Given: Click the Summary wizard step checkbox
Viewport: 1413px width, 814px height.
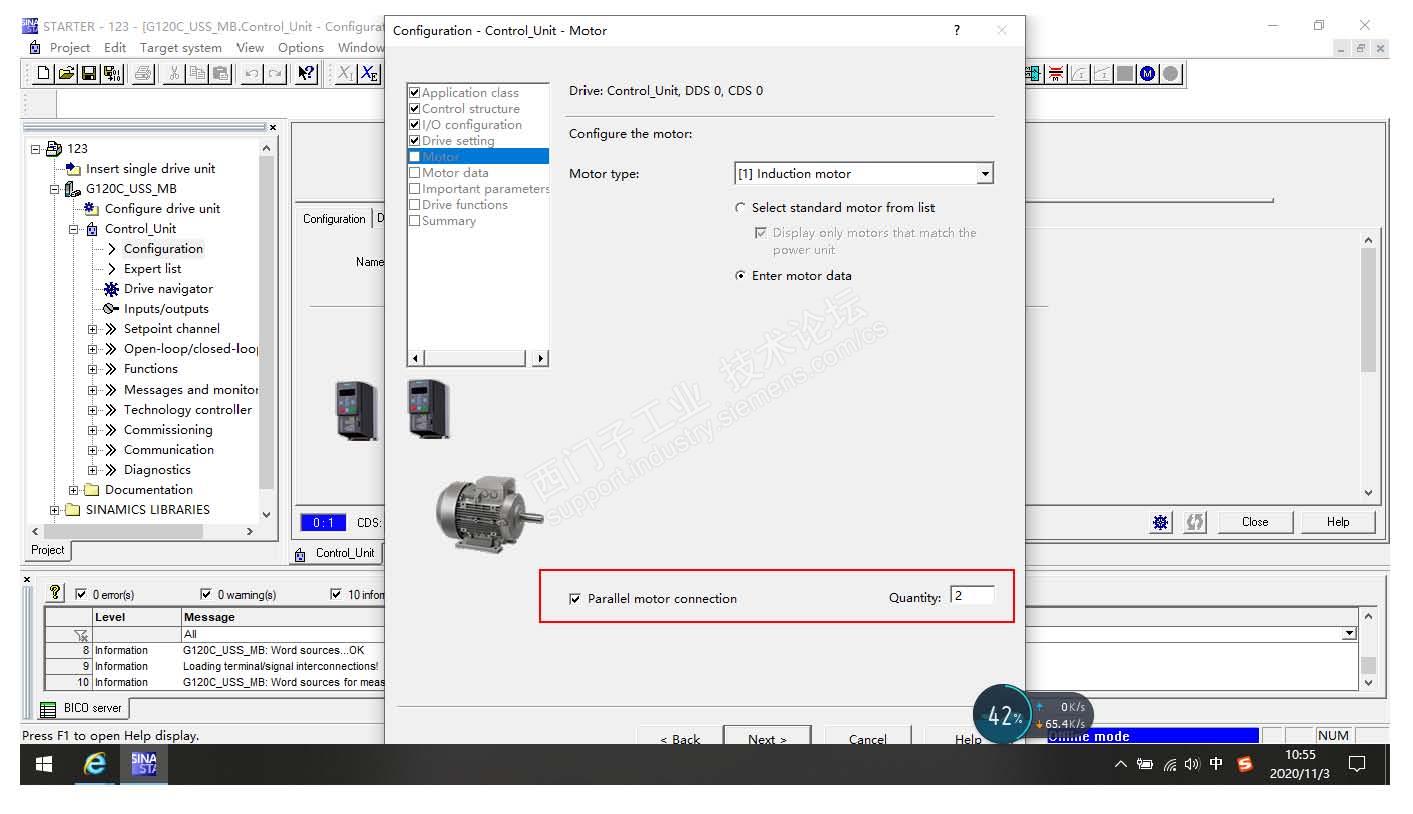Looking at the screenshot, I should [415, 221].
